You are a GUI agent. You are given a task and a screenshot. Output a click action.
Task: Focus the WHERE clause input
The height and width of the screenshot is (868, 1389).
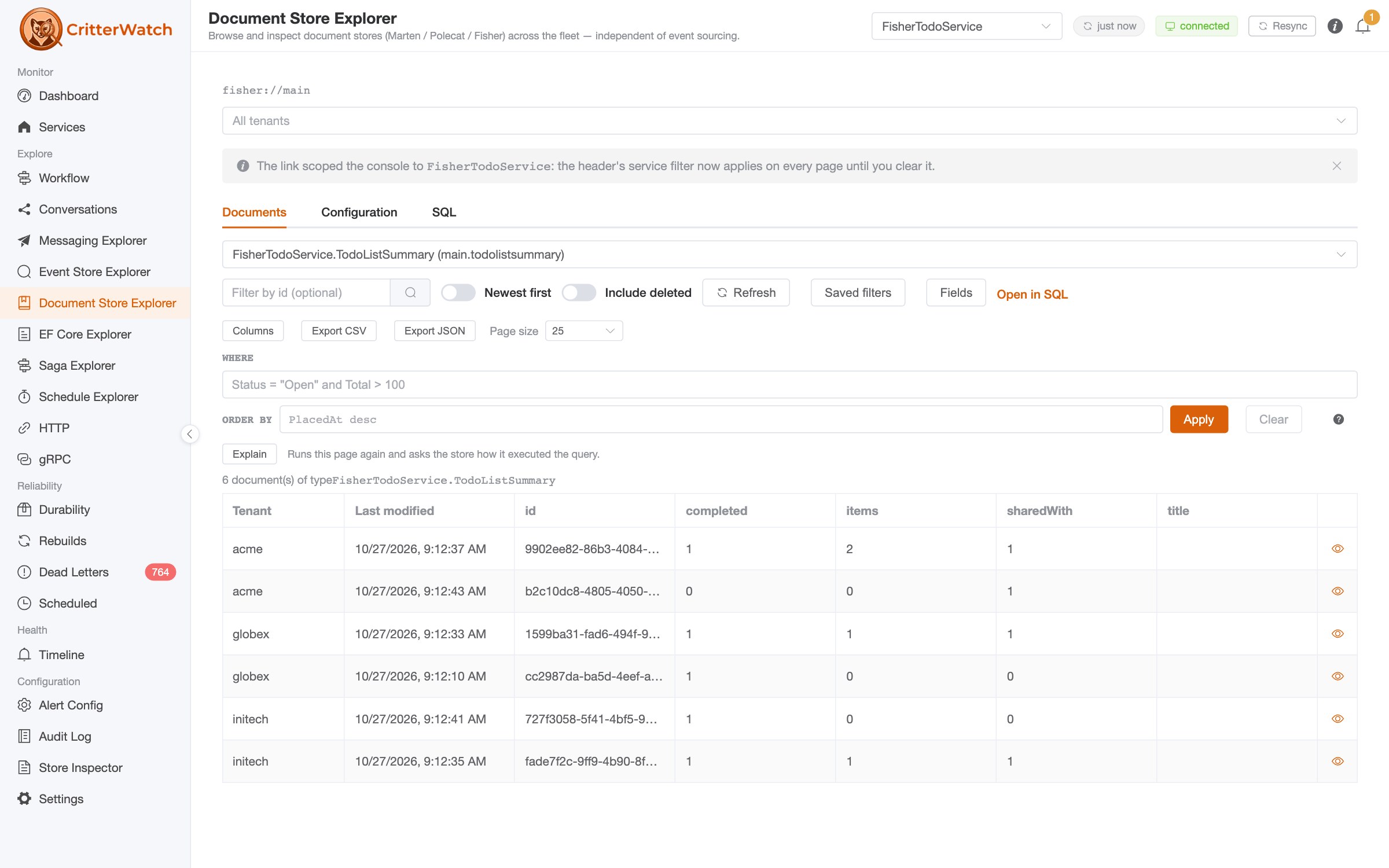789,384
